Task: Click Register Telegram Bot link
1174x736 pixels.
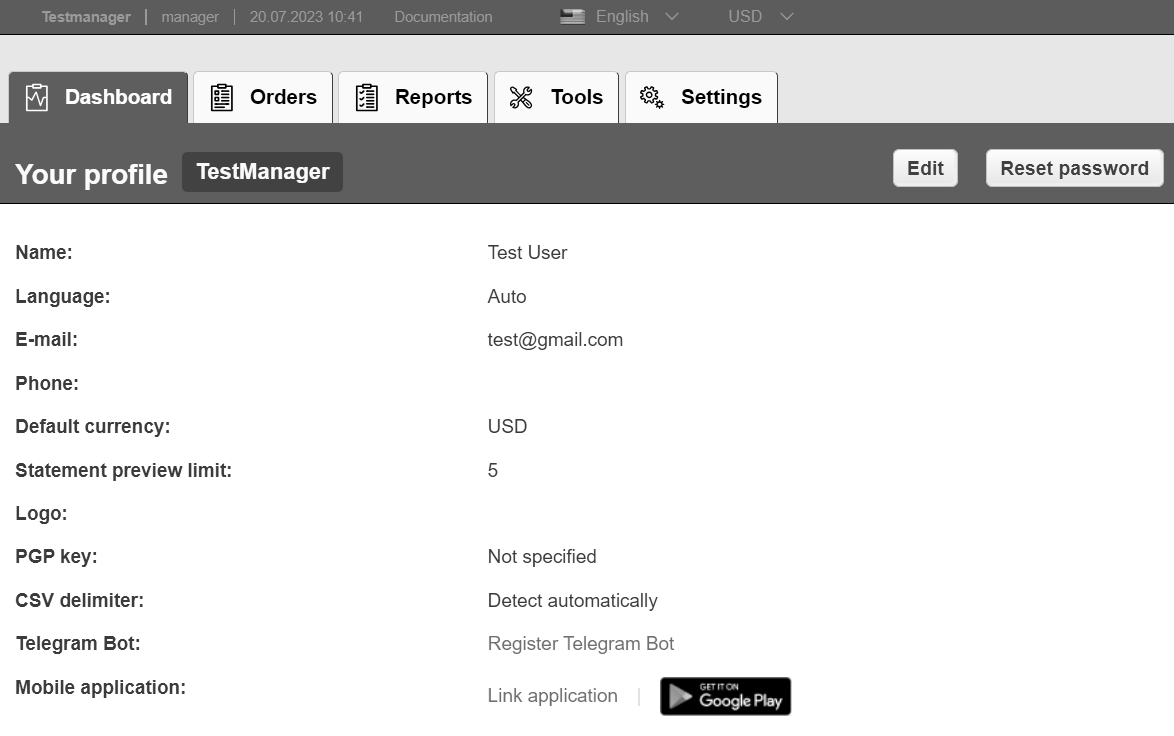Action: pos(581,644)
